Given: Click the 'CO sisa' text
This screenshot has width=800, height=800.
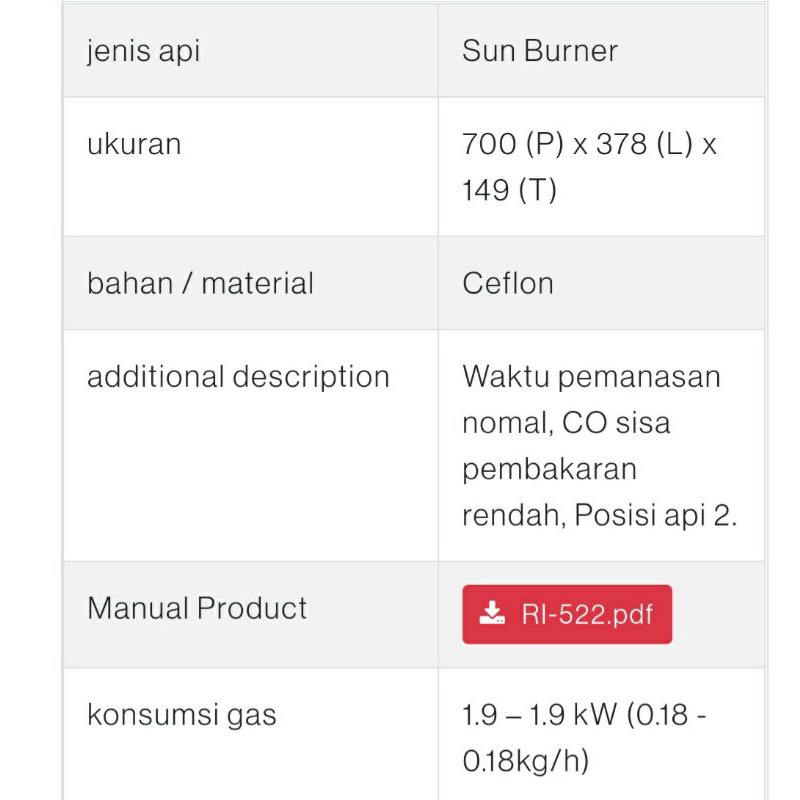Looking at the screenshot, I should pos(616,423).
